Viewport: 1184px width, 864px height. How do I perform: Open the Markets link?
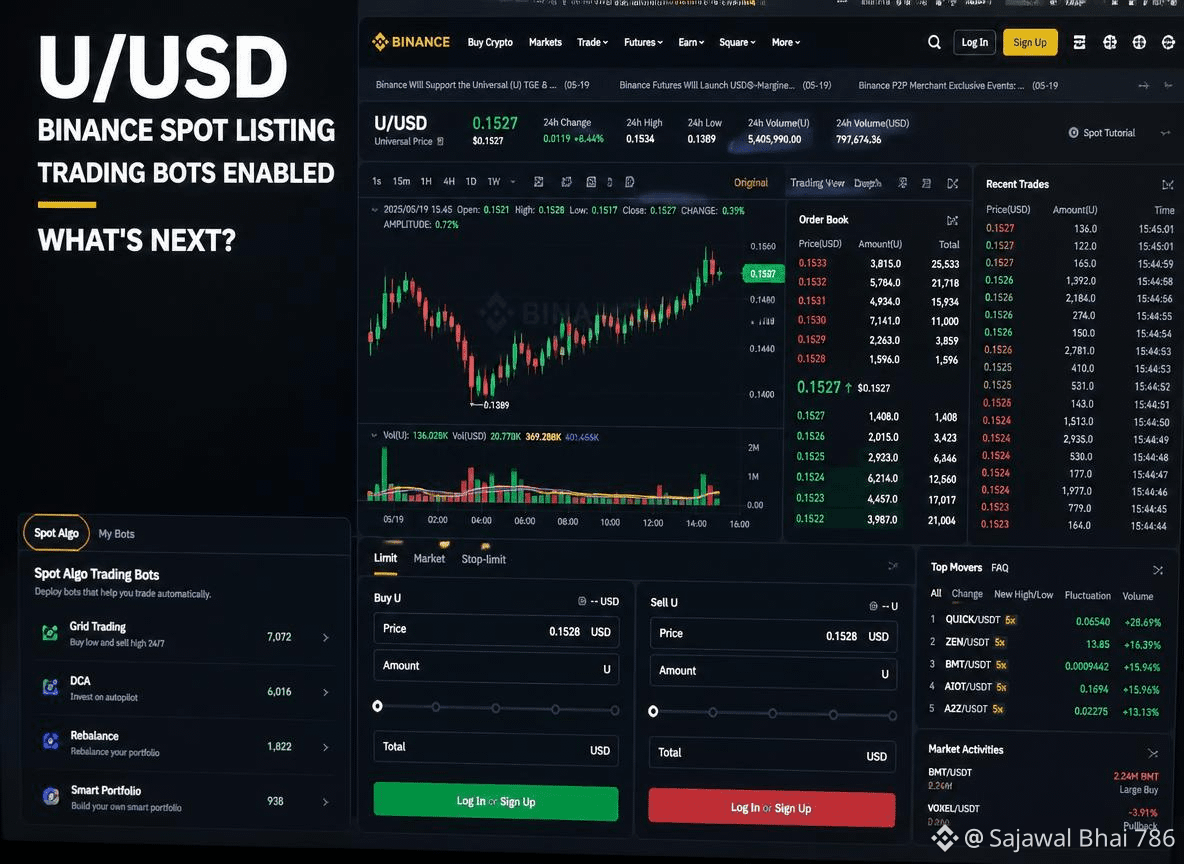pyautogui.click(x=545, y=42)
